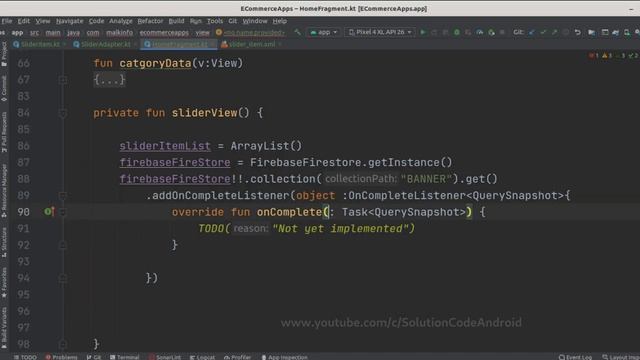Click the stop button in toolbar
This screenshot has height=360, width=640.
pyautogui.click(x=502, y=32)
